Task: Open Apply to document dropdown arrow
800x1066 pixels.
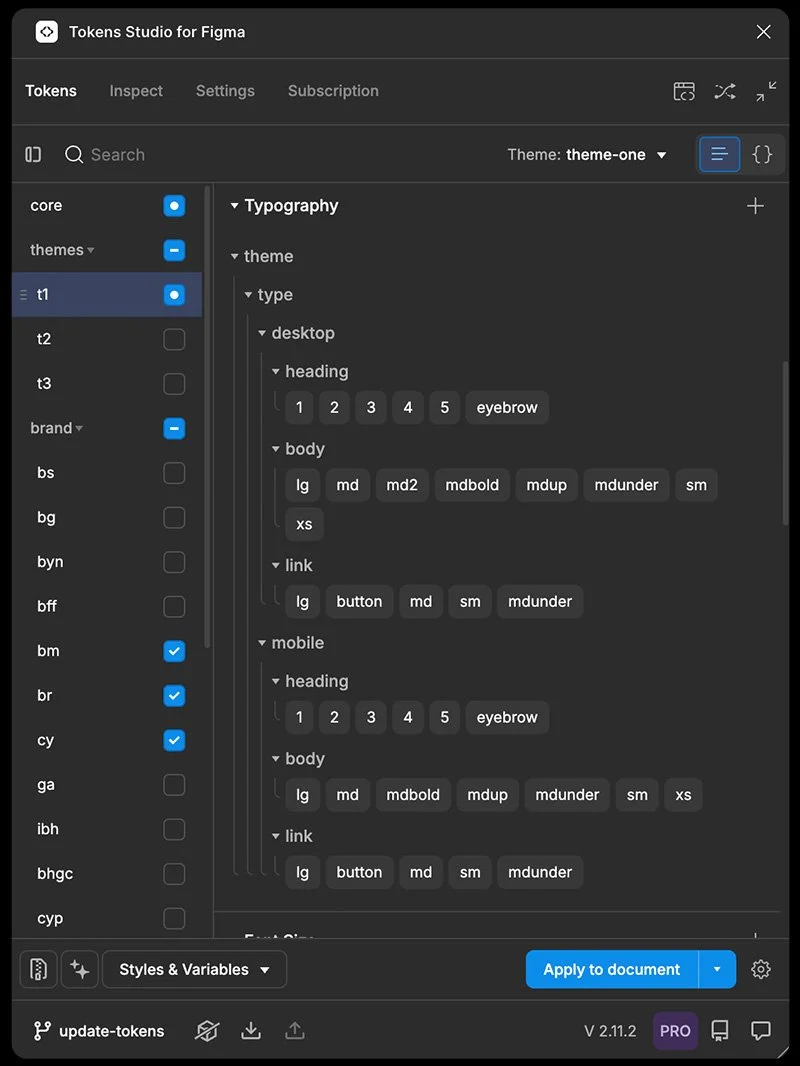Action: (x=717, y=969)
